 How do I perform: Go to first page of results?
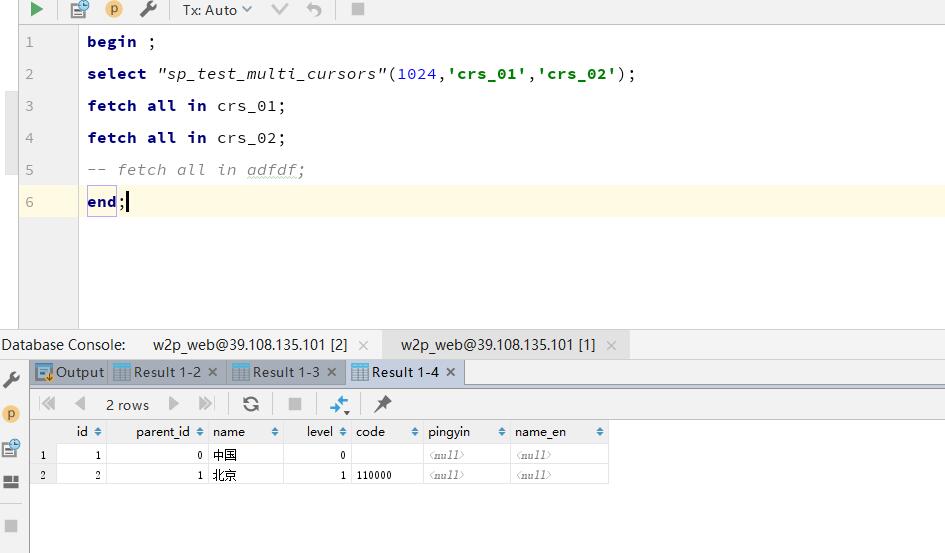coord(48,404)
